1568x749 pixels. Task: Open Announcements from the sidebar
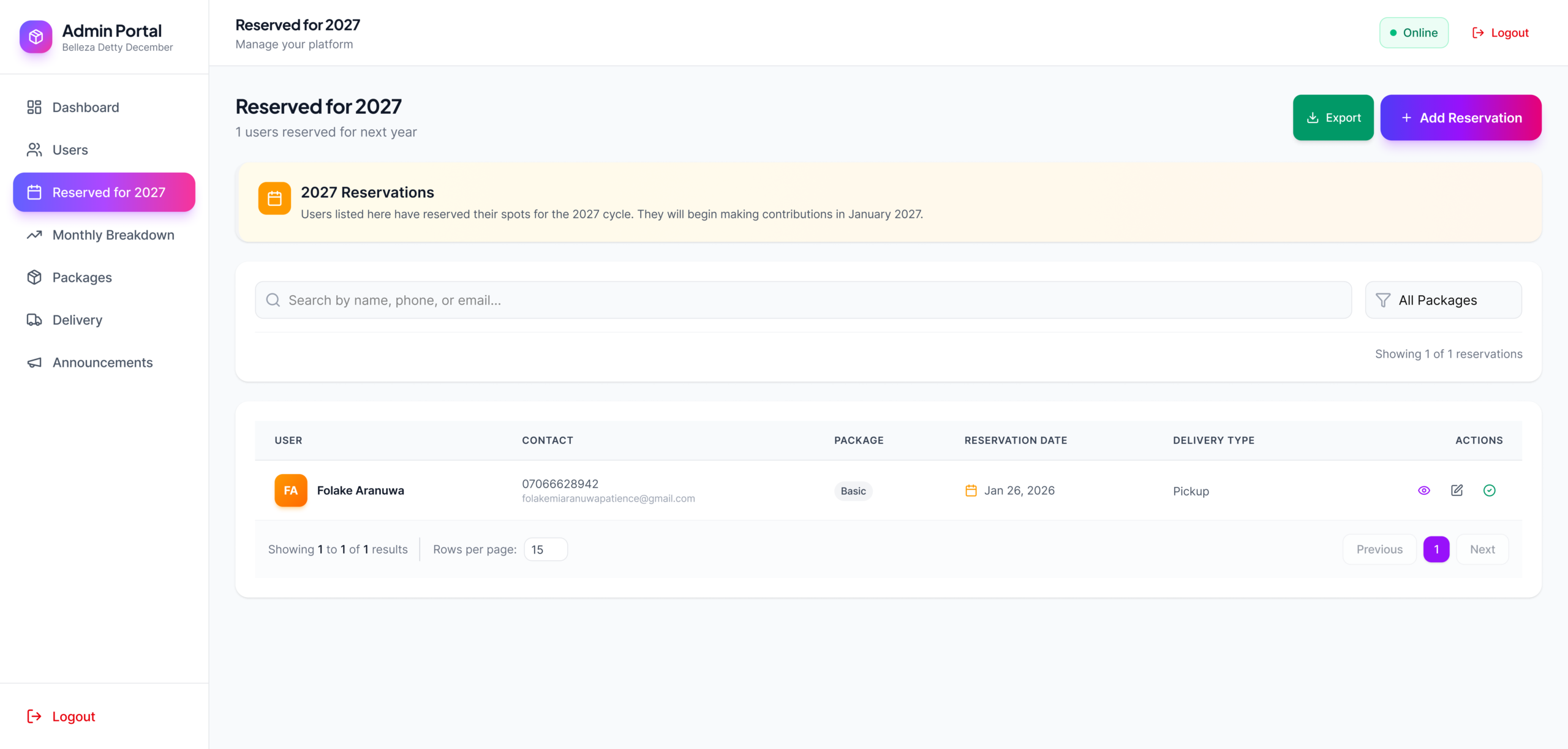102,363
